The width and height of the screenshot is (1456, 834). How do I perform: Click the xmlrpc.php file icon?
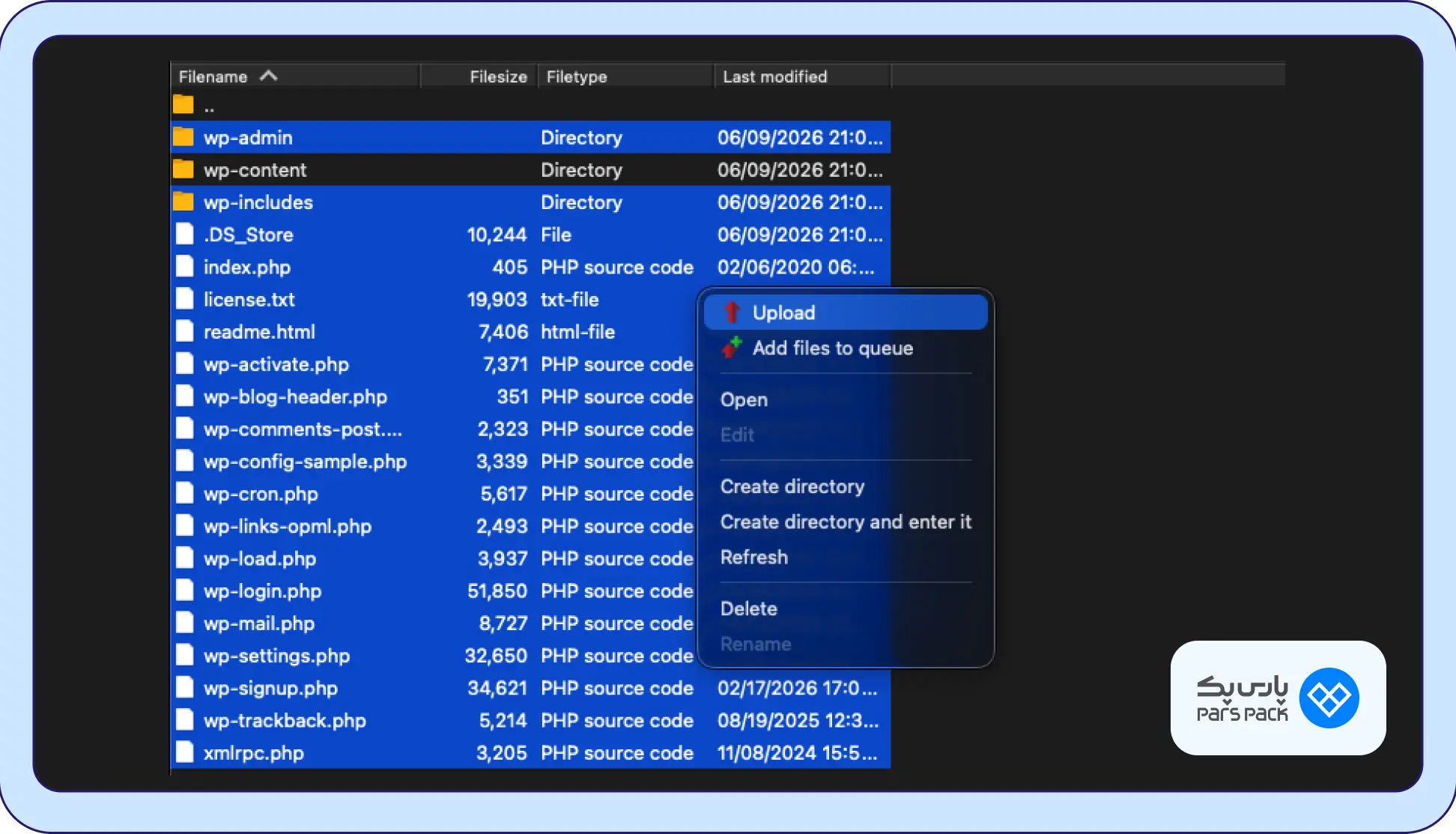(x=184, y=752)
